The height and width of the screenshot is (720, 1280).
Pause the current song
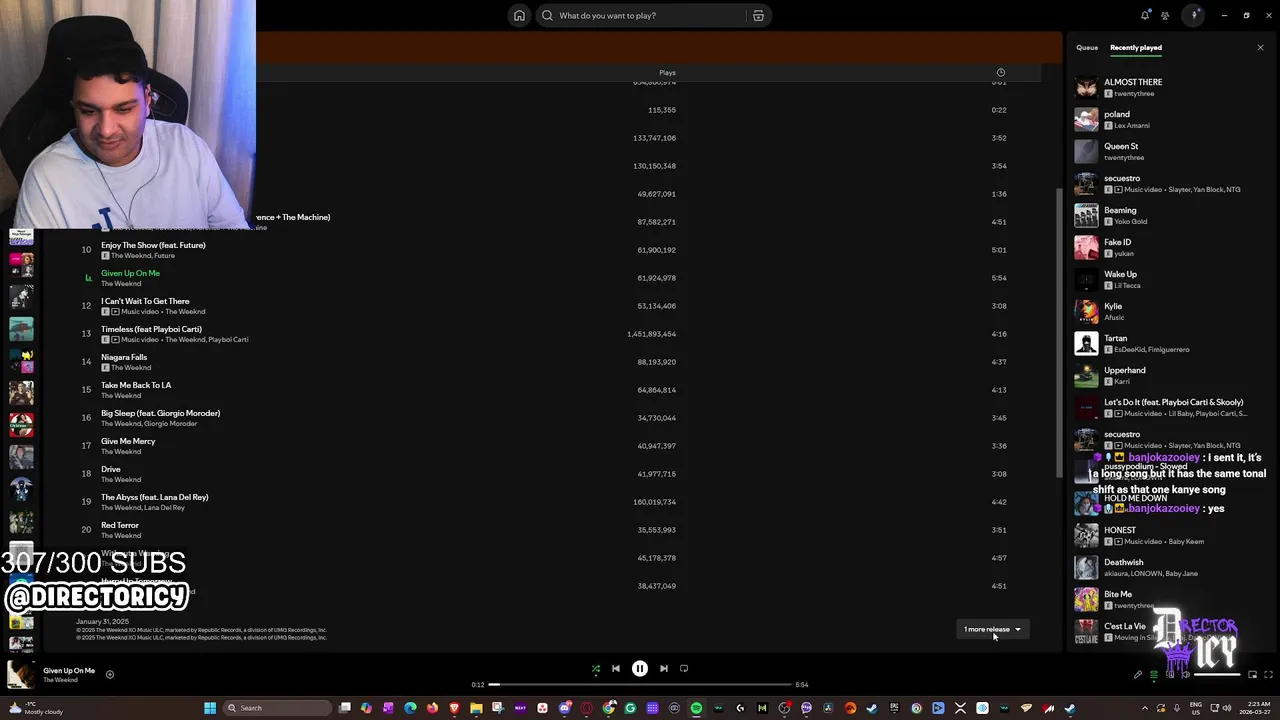tap(640, 669)
